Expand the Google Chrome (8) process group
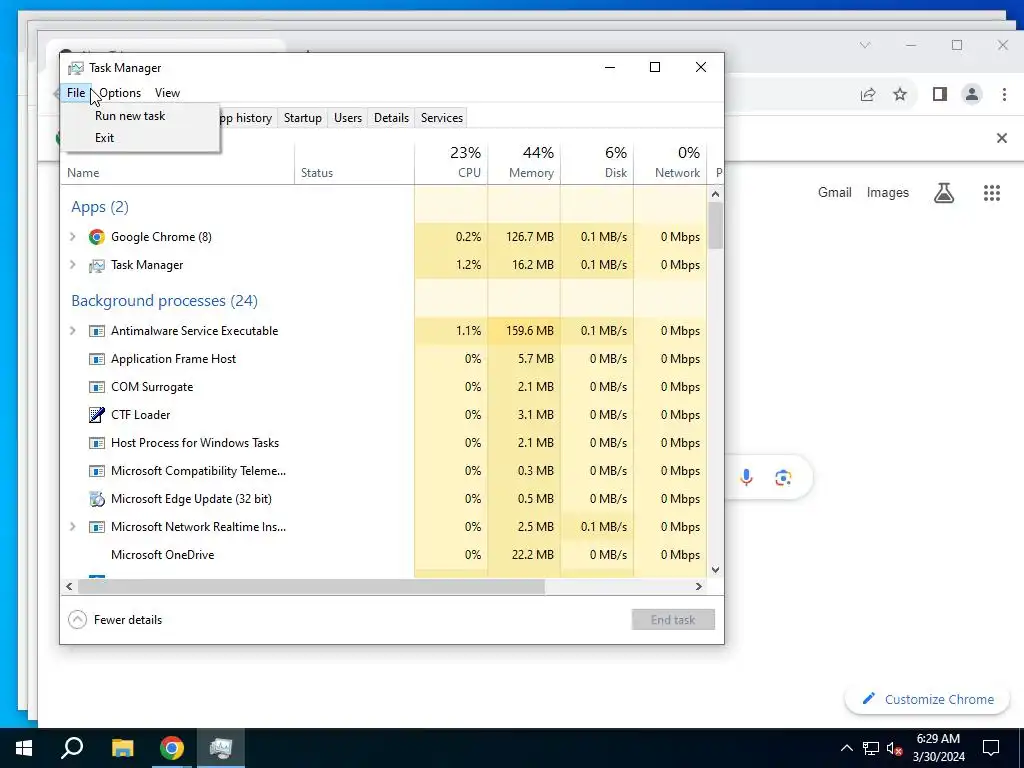 (x=73, y=237)
